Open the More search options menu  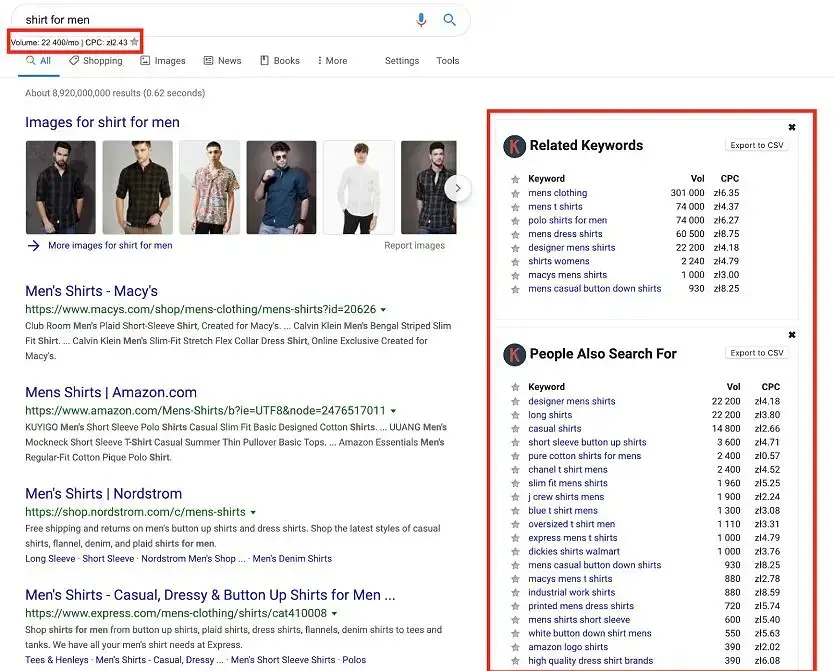(x=332, y=61)
